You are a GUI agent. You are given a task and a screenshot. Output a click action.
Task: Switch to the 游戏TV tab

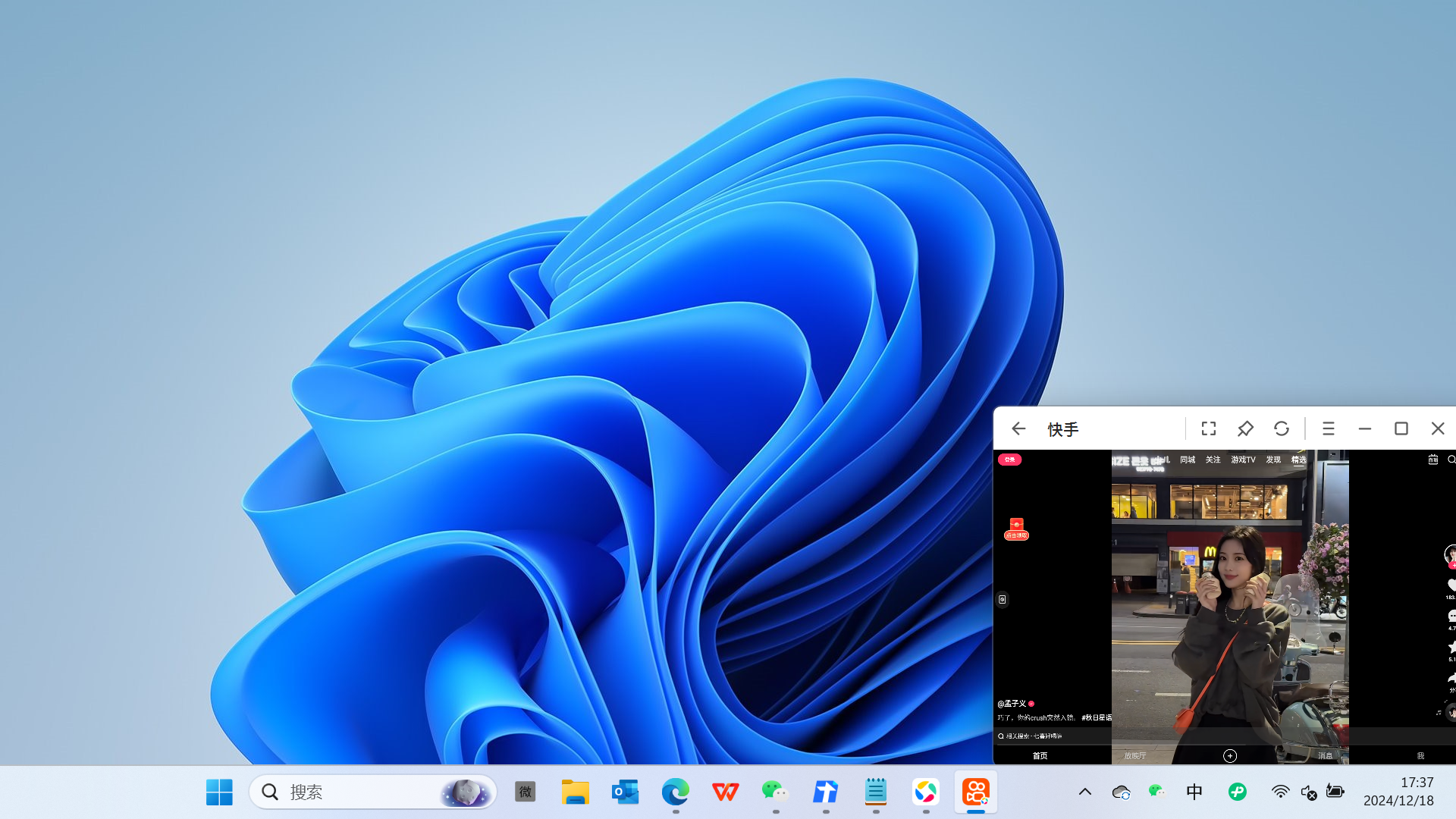coord(1244,460)
